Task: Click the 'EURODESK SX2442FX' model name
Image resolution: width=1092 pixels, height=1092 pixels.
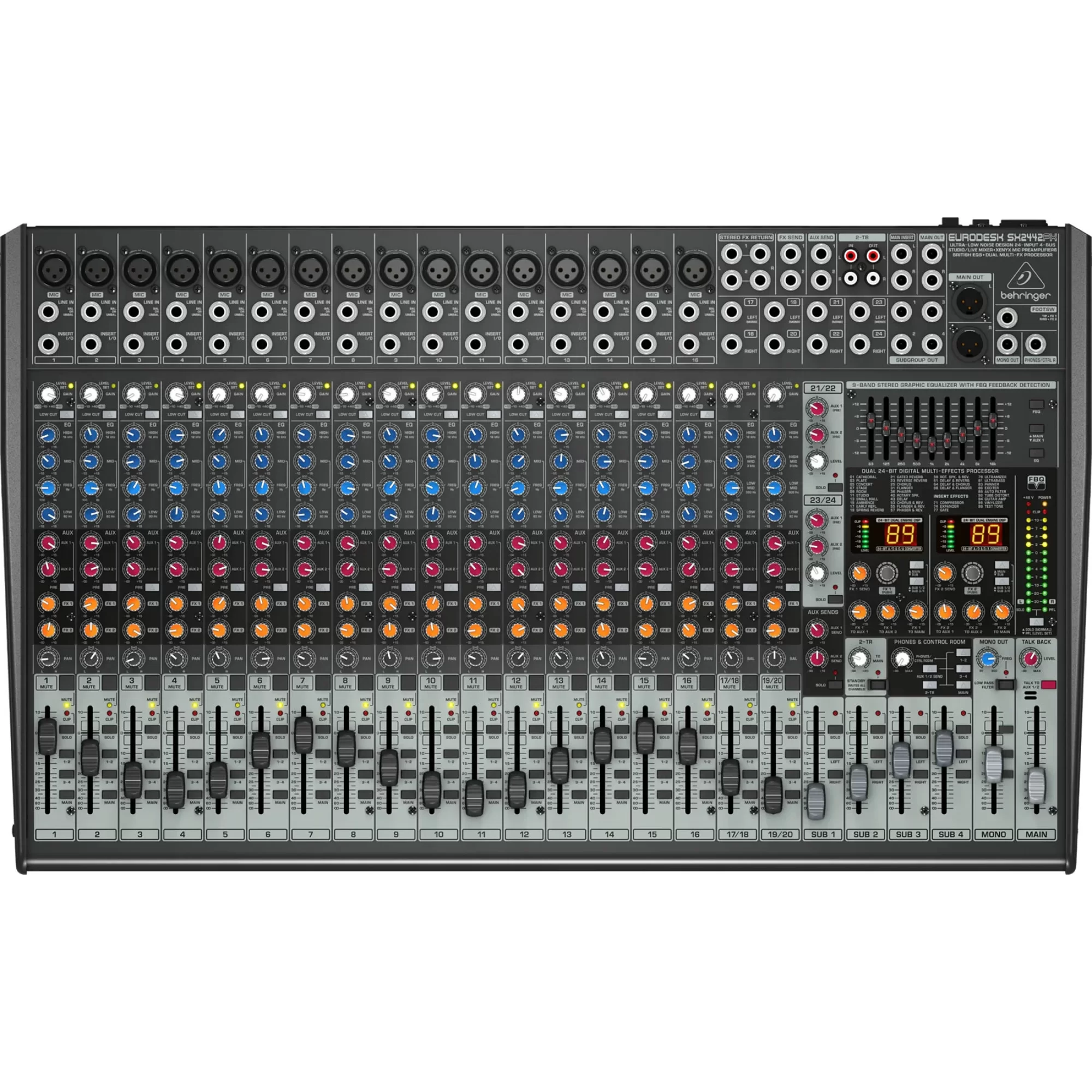Action: [x=1002, y=238]
